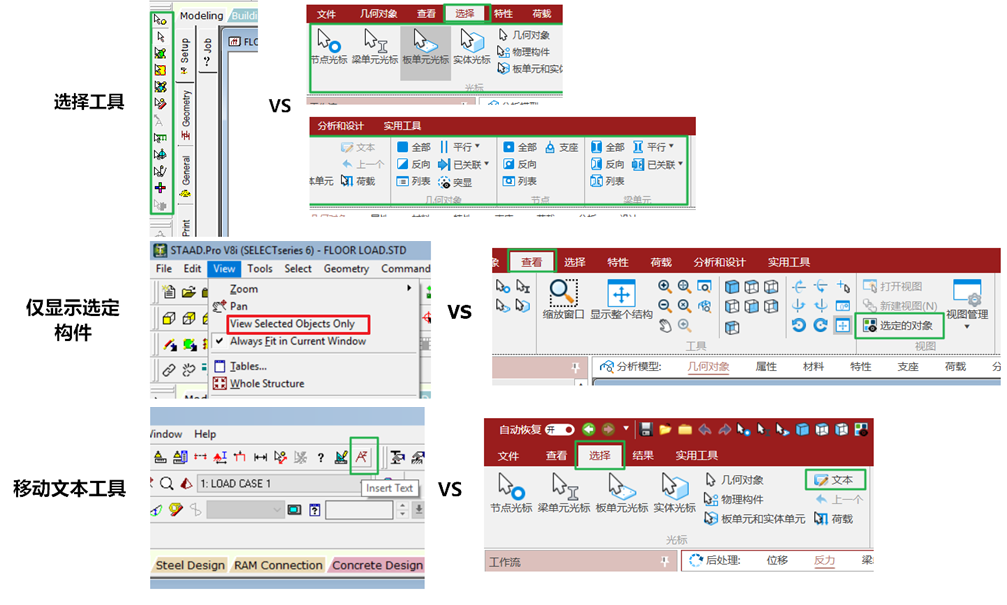Click the pin icon on the 工作流 panel
The width and height of the screenshot is (1007, 605).
665,562
